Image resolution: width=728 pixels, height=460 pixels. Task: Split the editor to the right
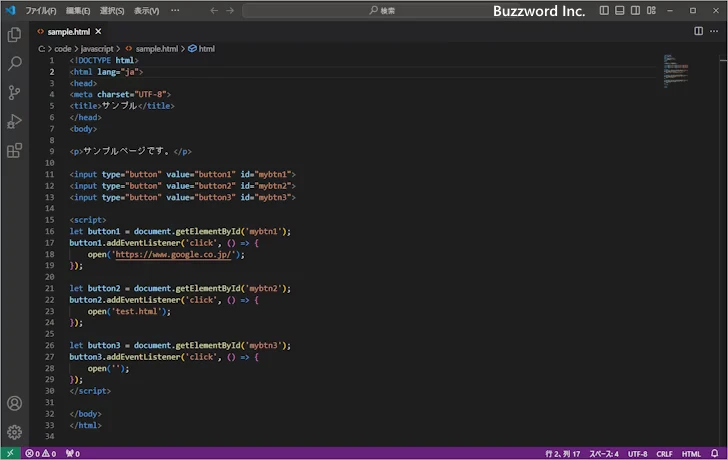tap(698, 31)
